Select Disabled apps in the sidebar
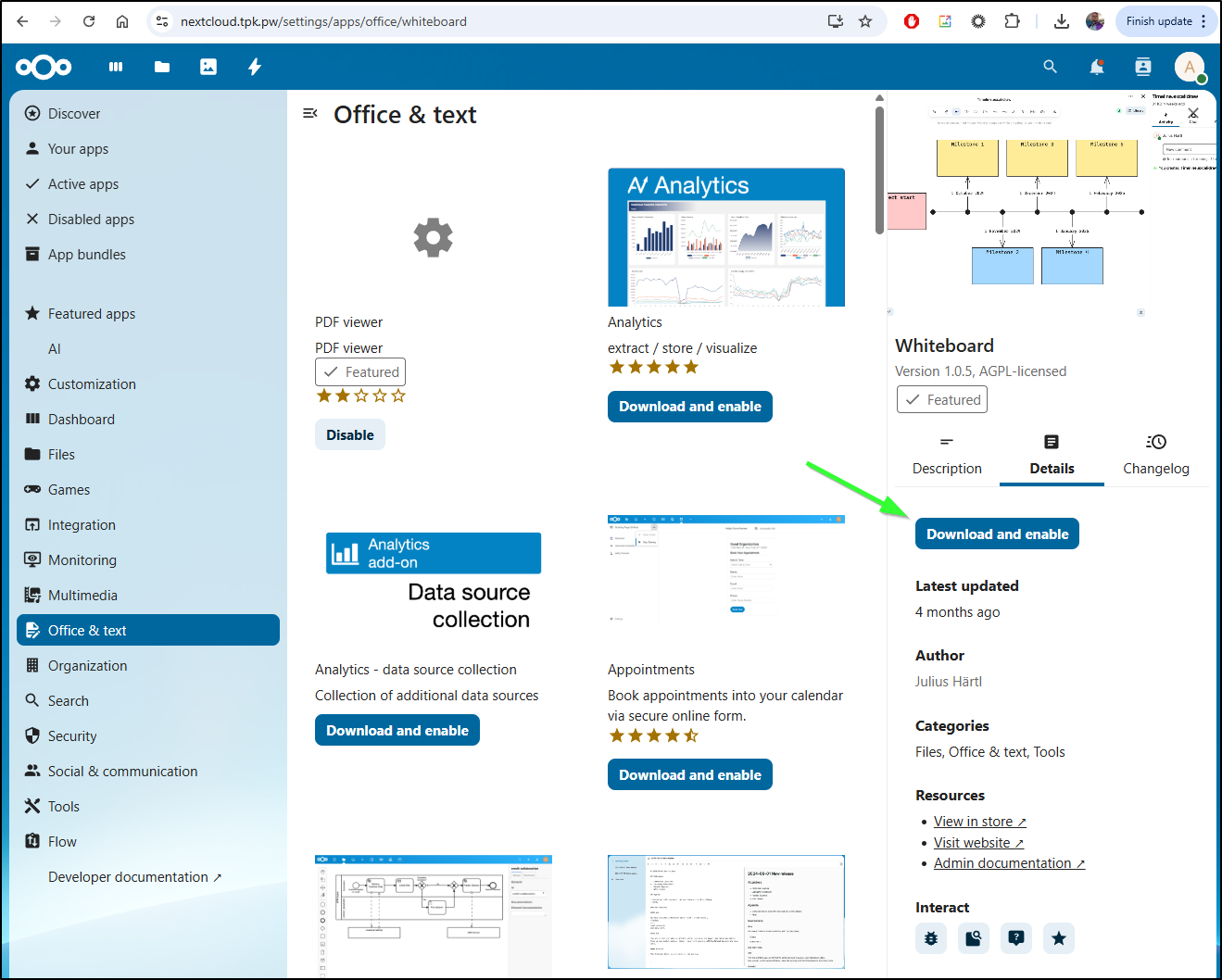 148,220
